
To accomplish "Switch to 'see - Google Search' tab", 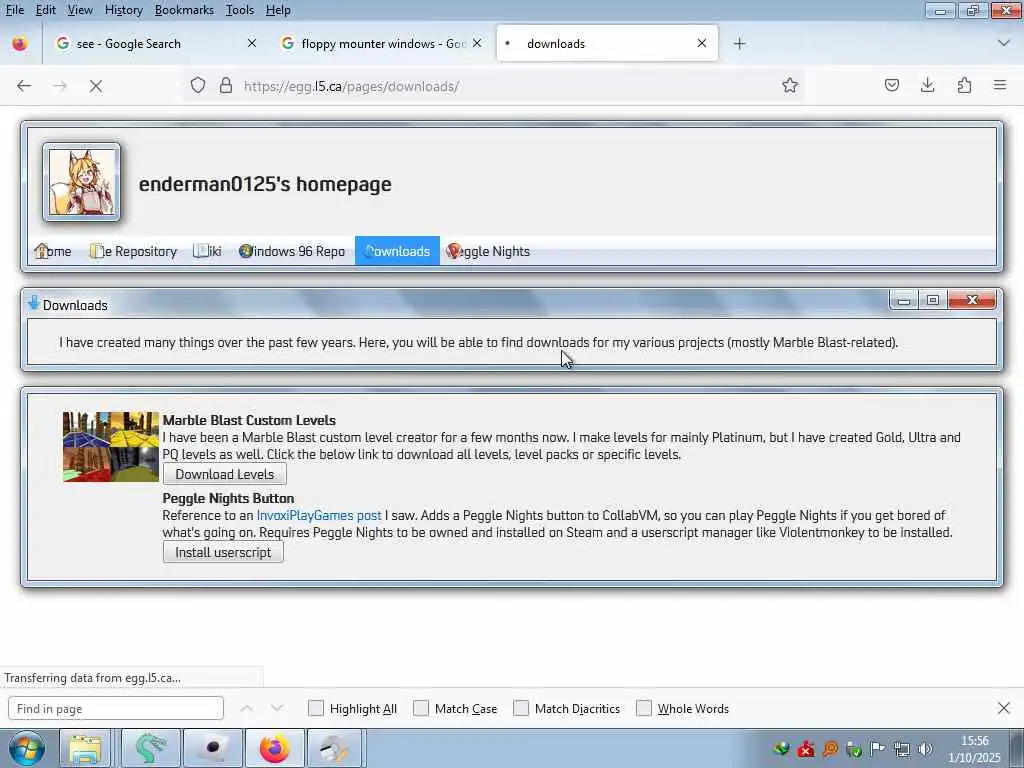I will click(155, 44).
